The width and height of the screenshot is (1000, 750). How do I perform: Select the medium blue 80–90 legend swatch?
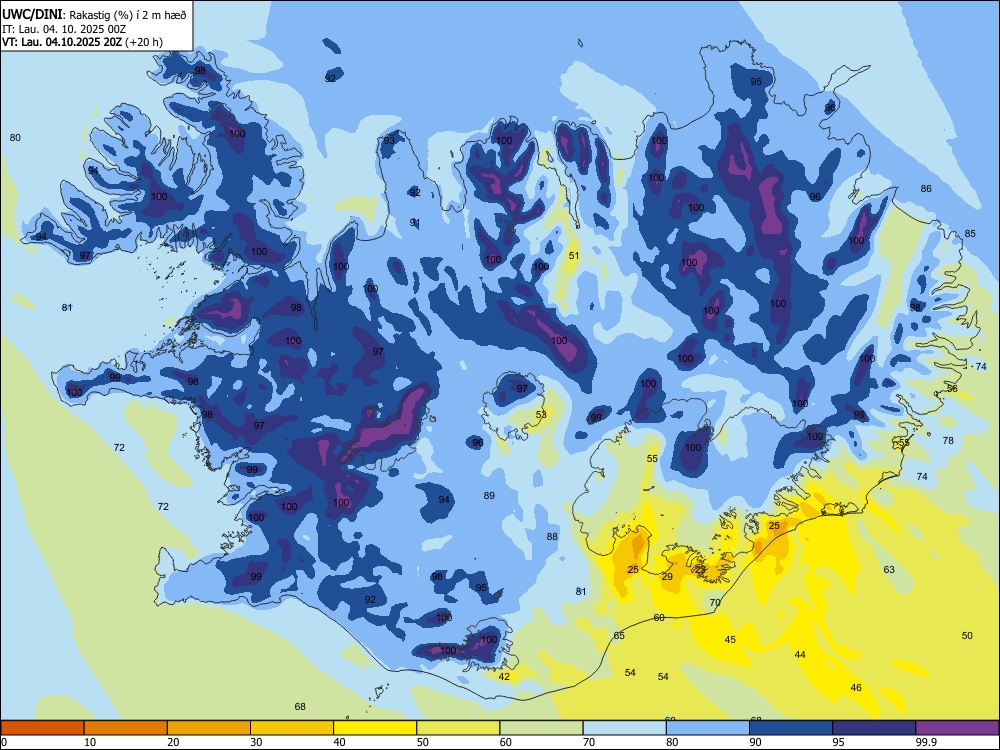(x=708, y=728)
